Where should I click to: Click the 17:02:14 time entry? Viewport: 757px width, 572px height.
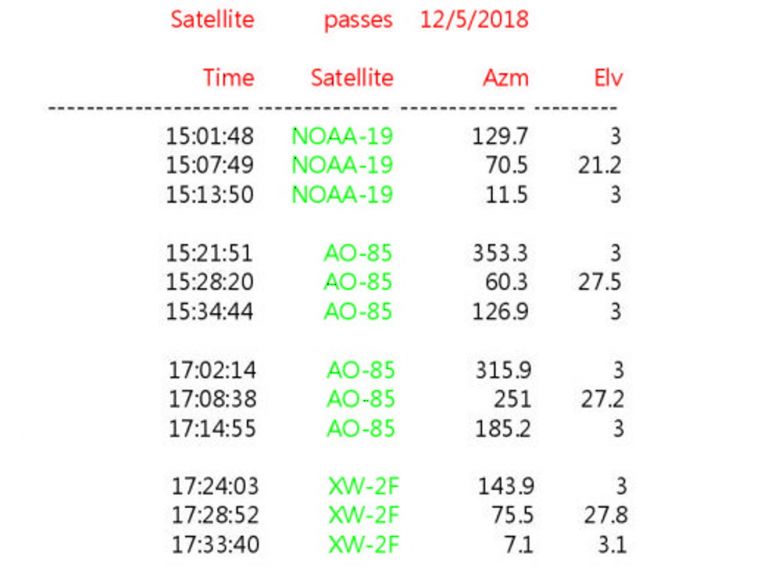click(212, 369)
